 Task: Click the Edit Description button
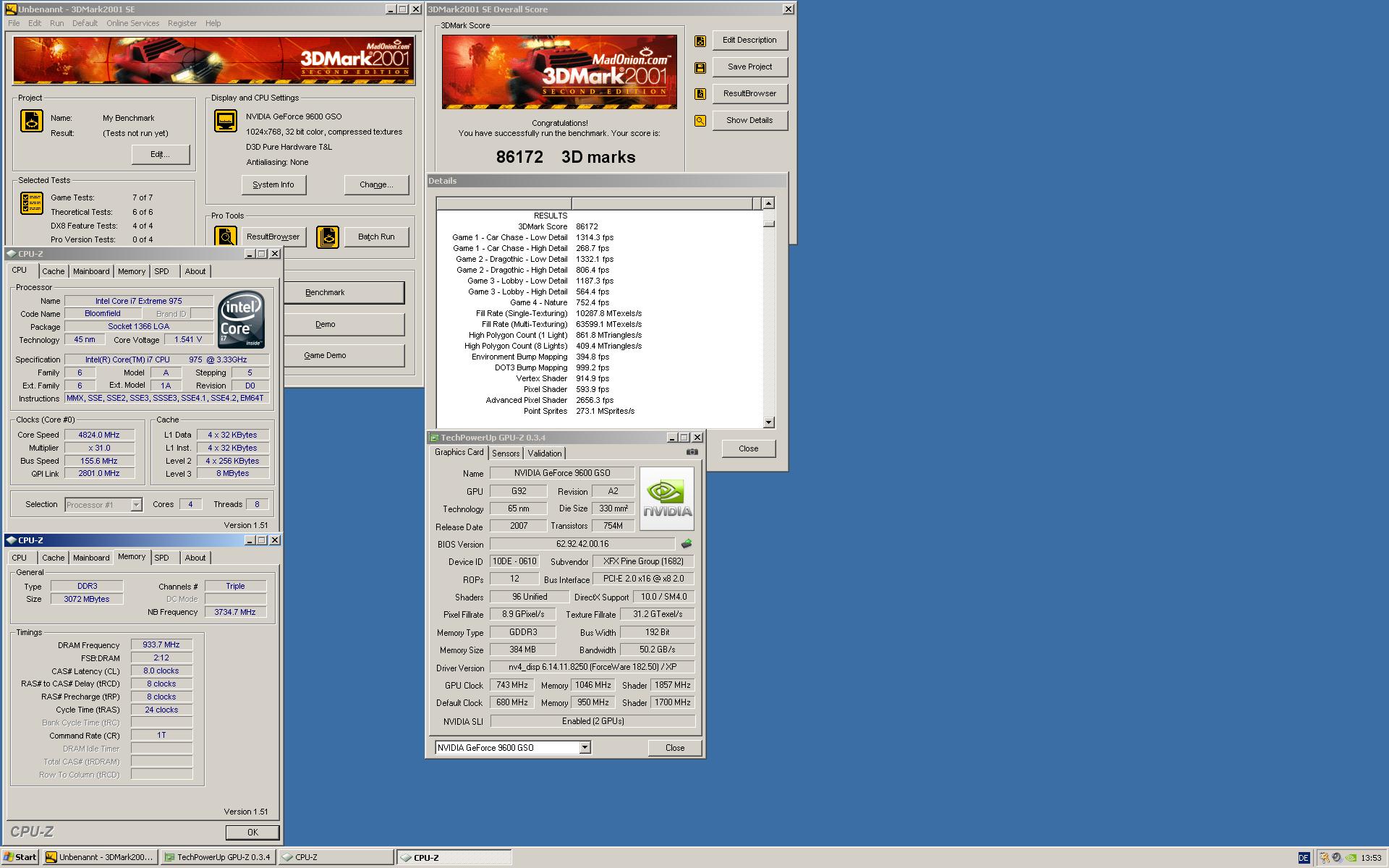(749, 41)
